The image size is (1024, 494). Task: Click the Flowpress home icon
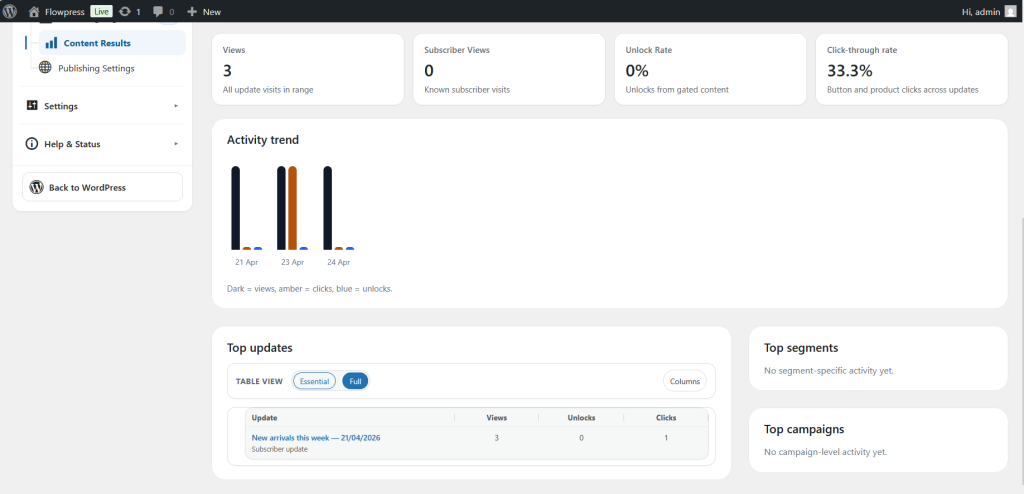pos(34,11)
